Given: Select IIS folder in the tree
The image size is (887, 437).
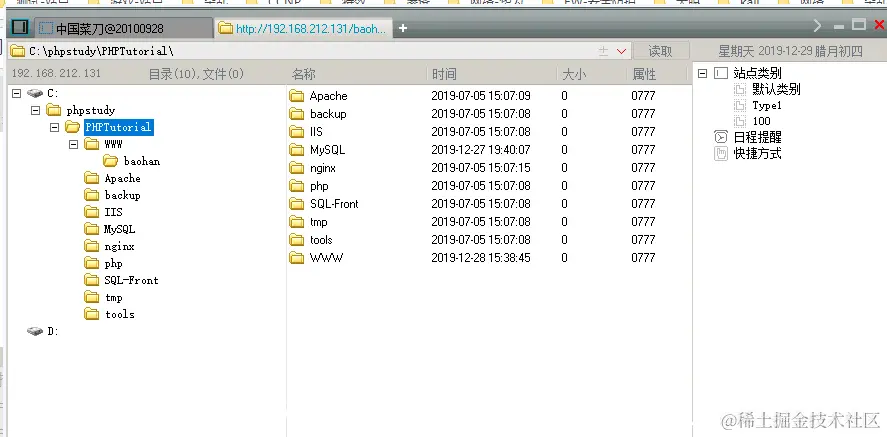Looking at the screenshot, I should coord(113,212).
